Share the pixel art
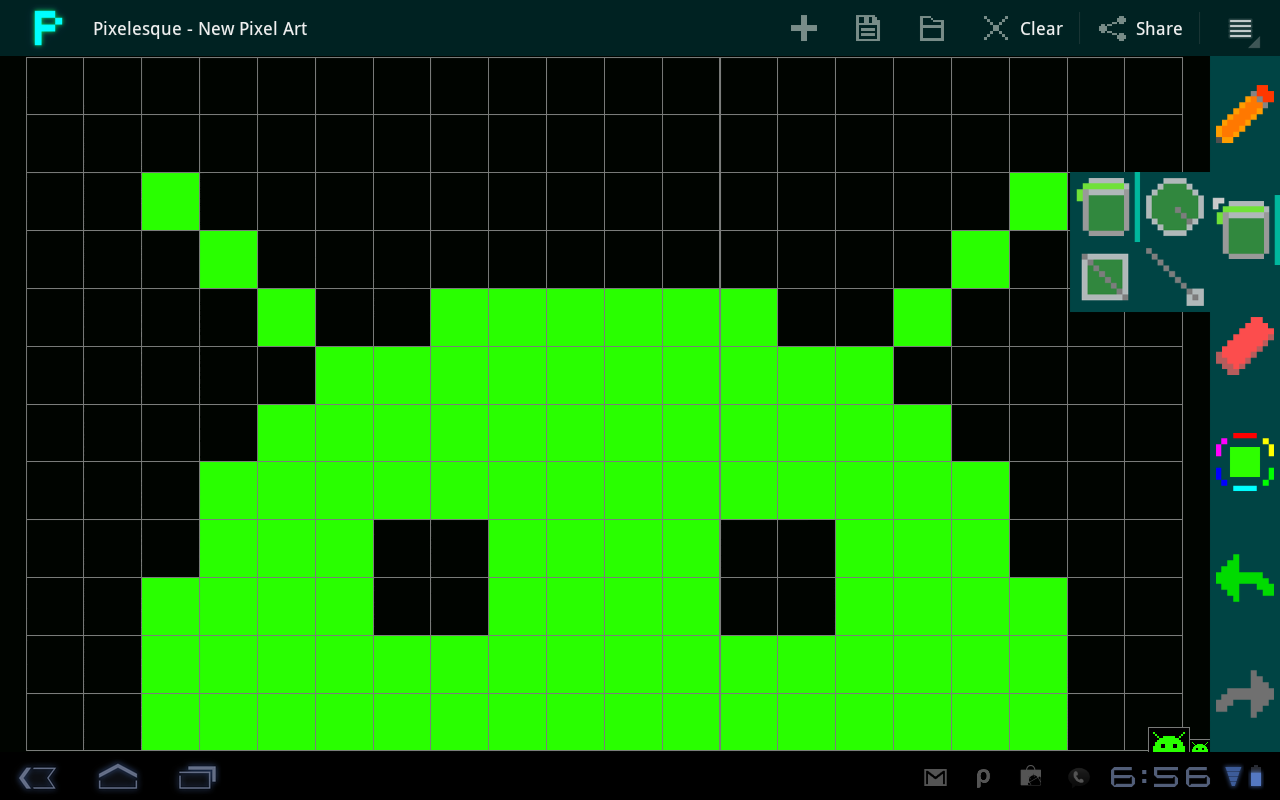 point(1141,28)
